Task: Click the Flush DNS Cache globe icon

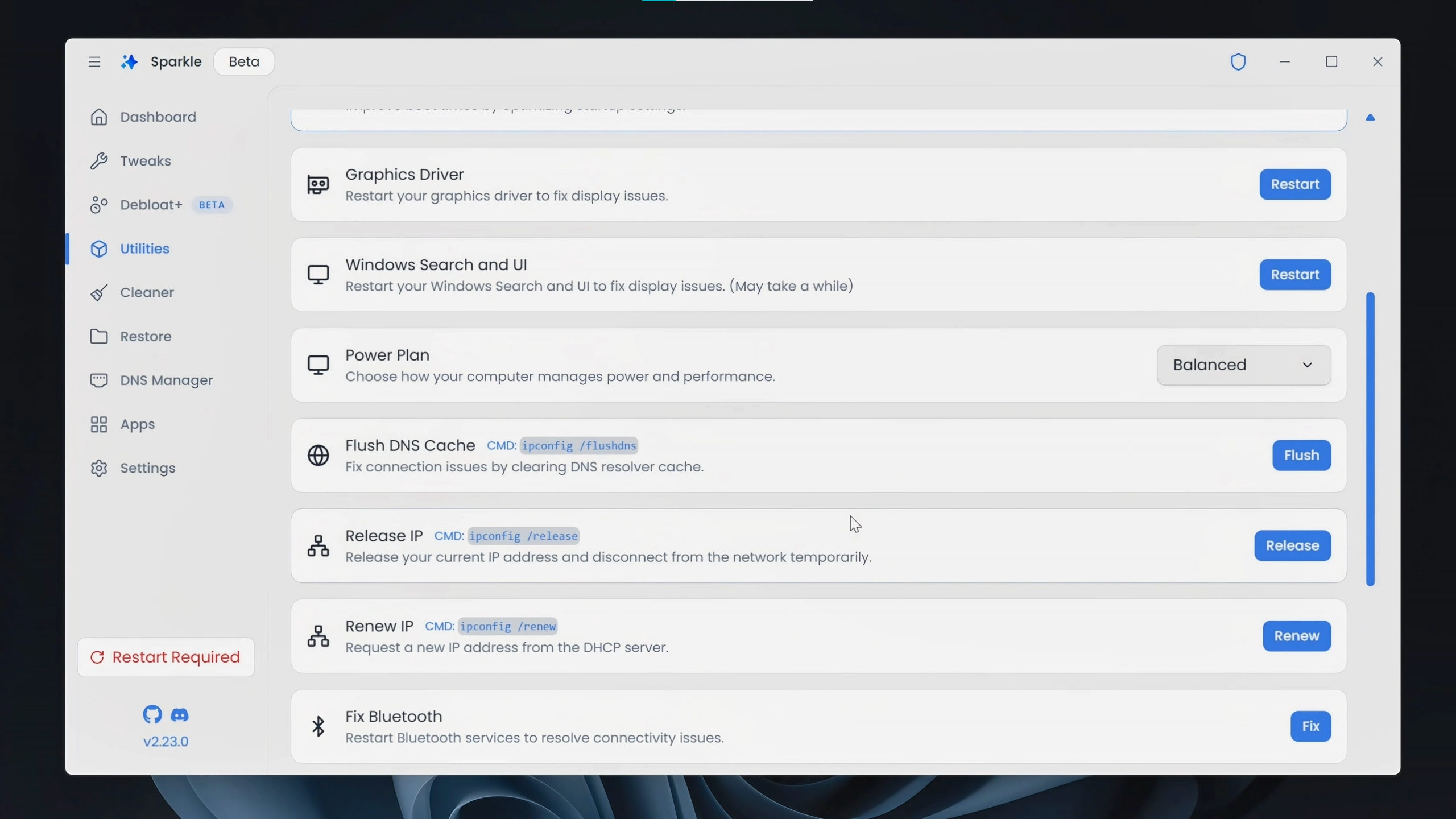Action: [318, 456]
